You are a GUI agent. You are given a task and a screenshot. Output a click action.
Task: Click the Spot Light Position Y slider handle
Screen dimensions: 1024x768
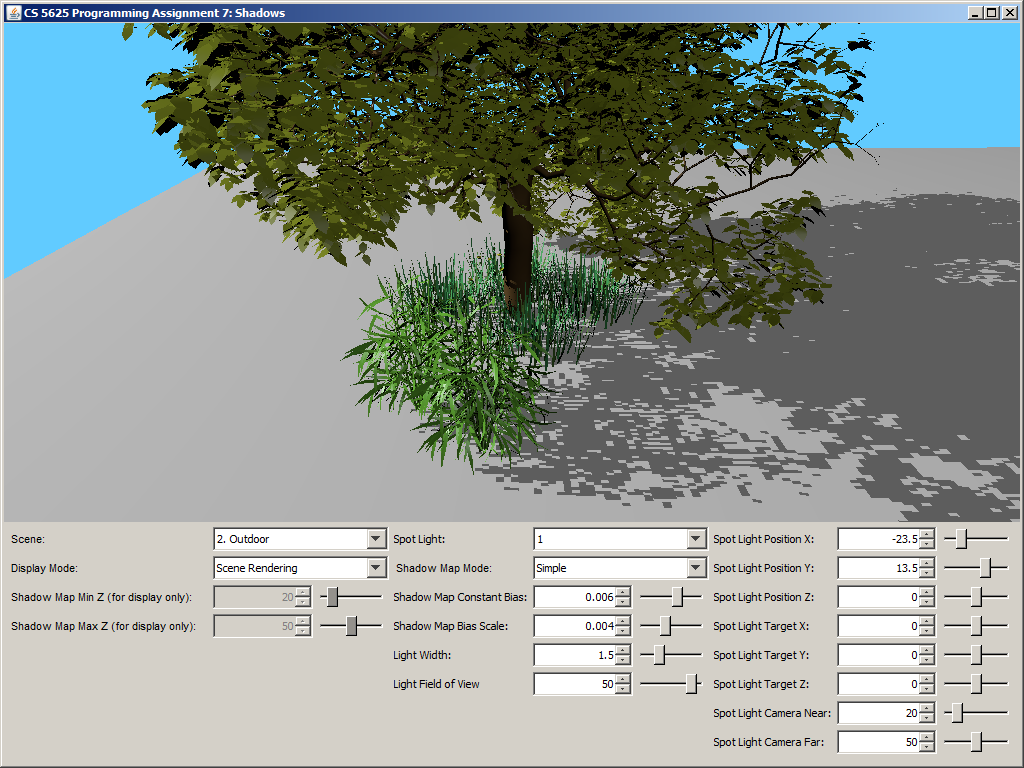[985, 568]
